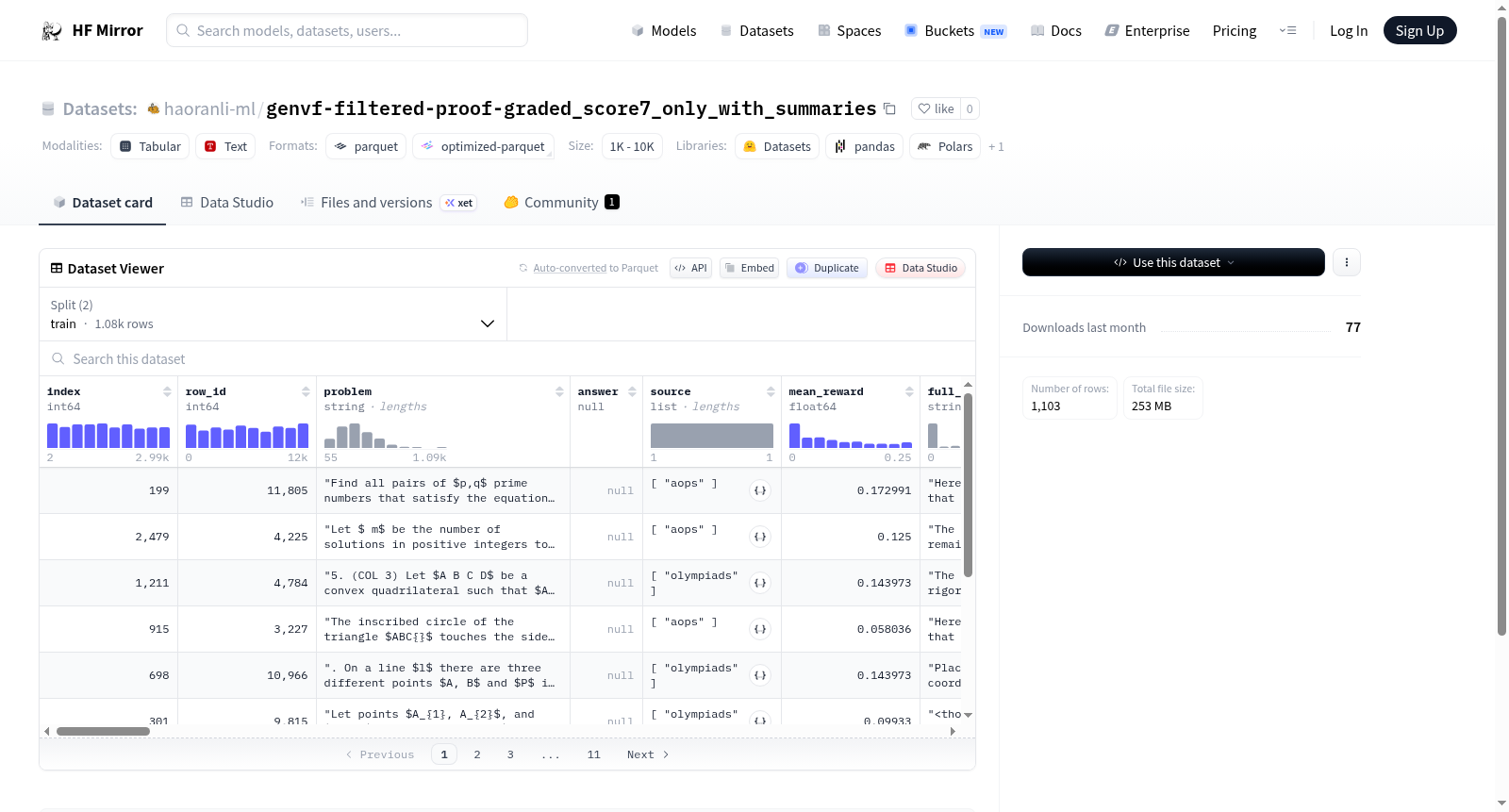This screenshot has height=812, width=1509.
Task: Sort by the problem column arrows
Action: point(559,391)
